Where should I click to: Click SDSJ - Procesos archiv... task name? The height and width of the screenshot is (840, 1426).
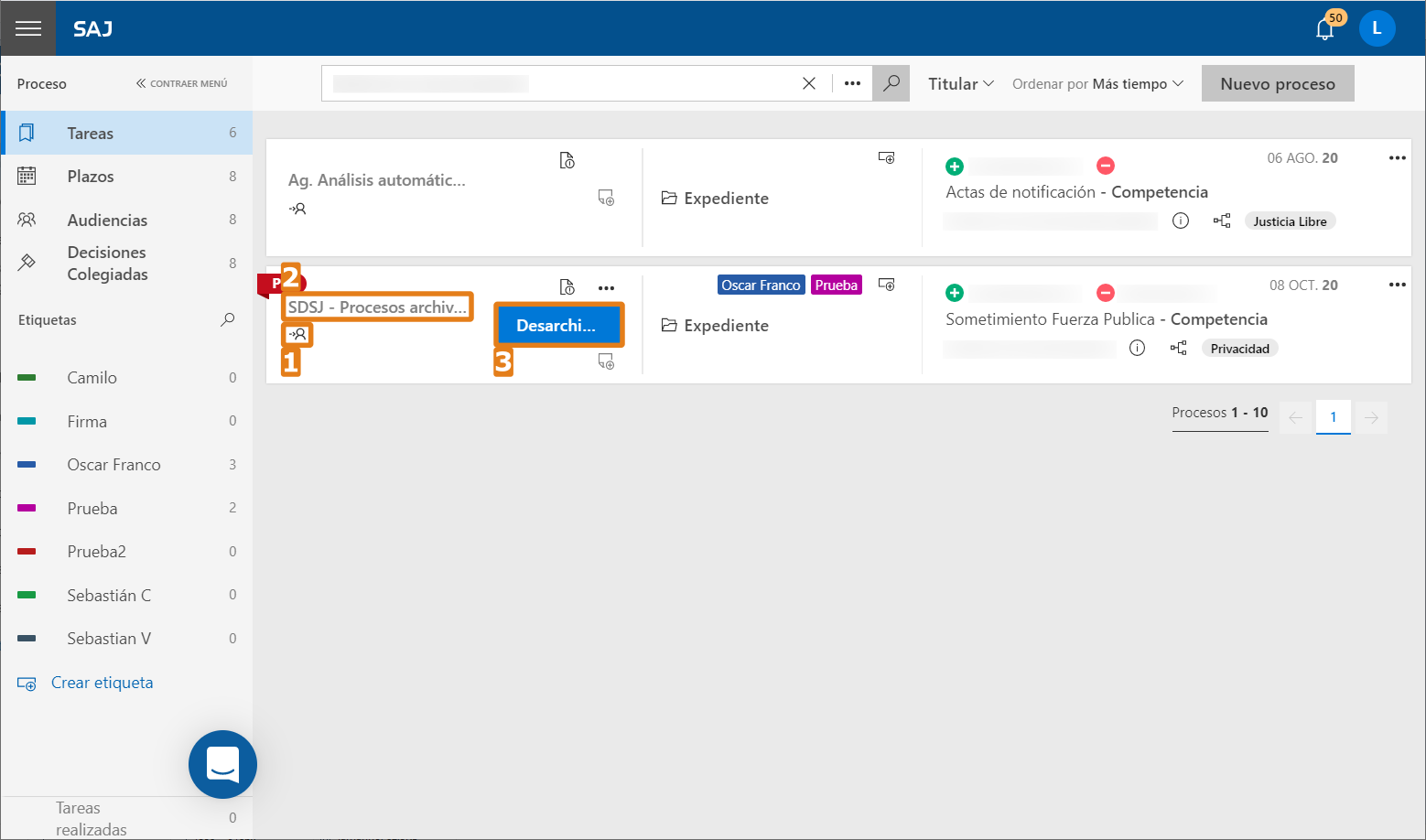pyautogui.click(x=377, y=307)
